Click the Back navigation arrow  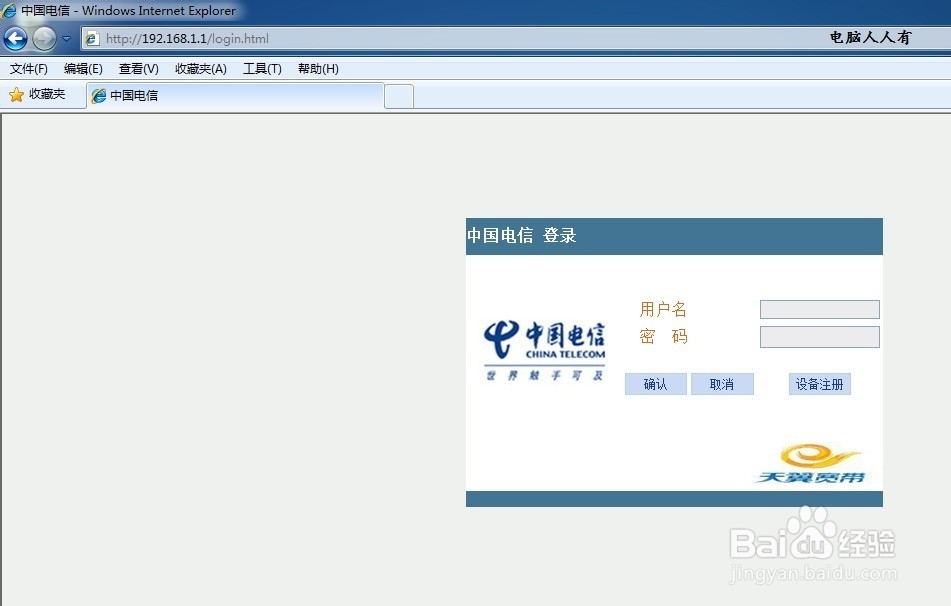[15, 39]
